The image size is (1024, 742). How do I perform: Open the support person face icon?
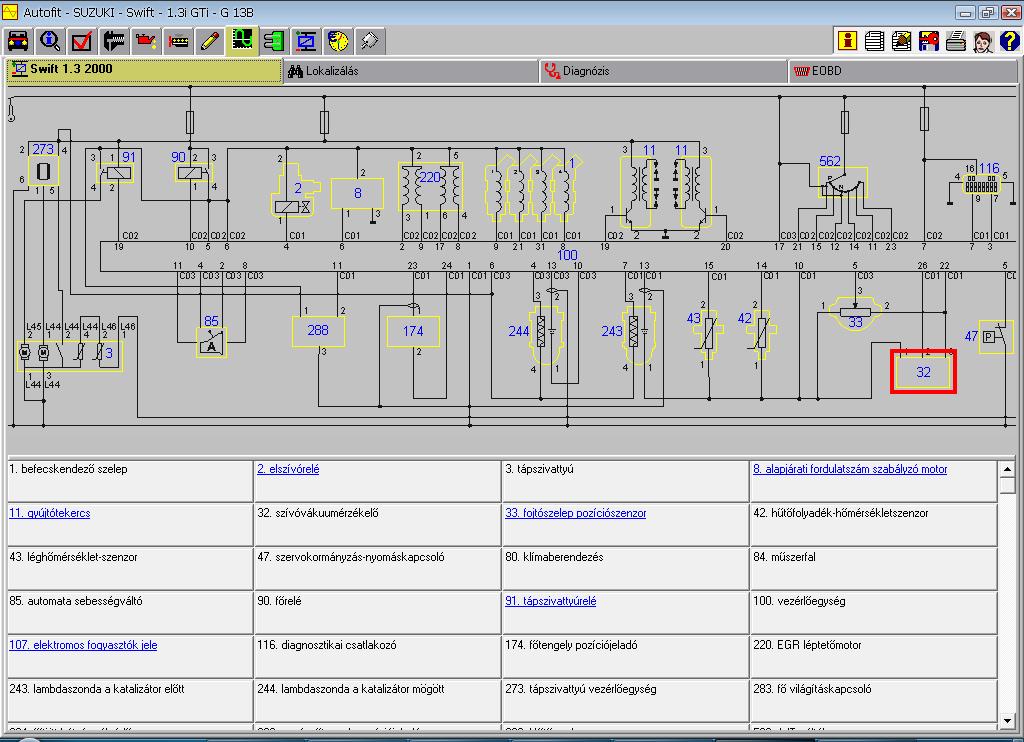(x=983, y=40)
